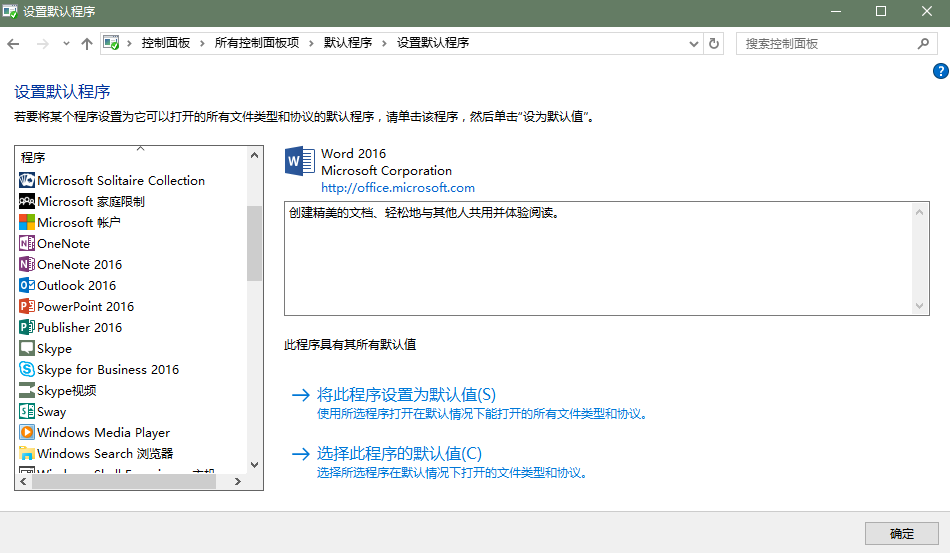The image size is (950, 553).
Task: Click 选择此程序的默认值(C)
Action: click(399, 454)
